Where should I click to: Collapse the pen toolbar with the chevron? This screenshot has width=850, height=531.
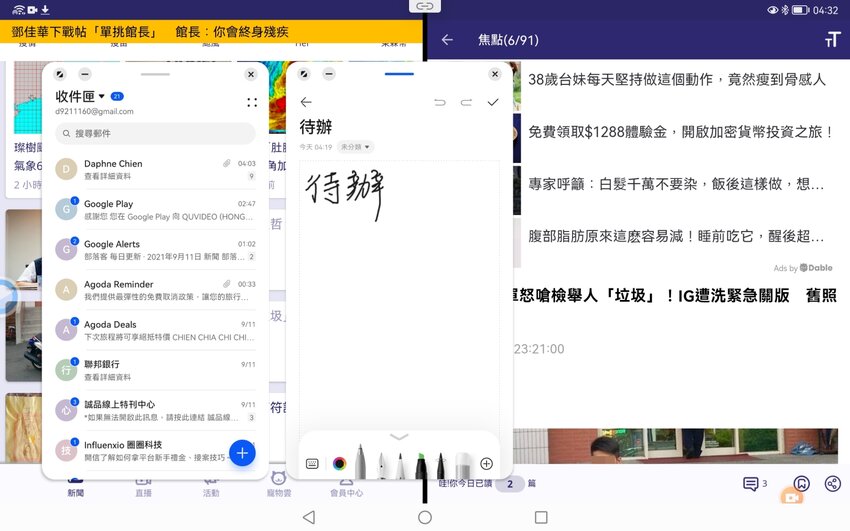pos(399,437)
